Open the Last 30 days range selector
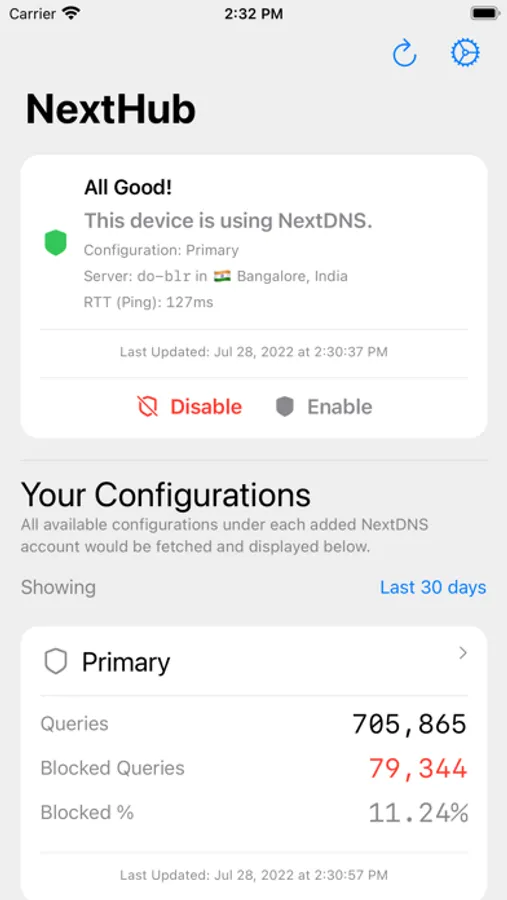 tap(433, 587)
